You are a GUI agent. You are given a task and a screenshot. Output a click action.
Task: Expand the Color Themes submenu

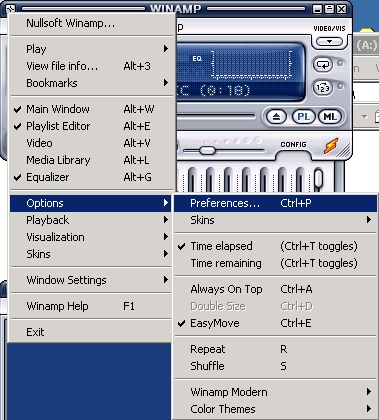pyautogui.click(x=275, y=409)
